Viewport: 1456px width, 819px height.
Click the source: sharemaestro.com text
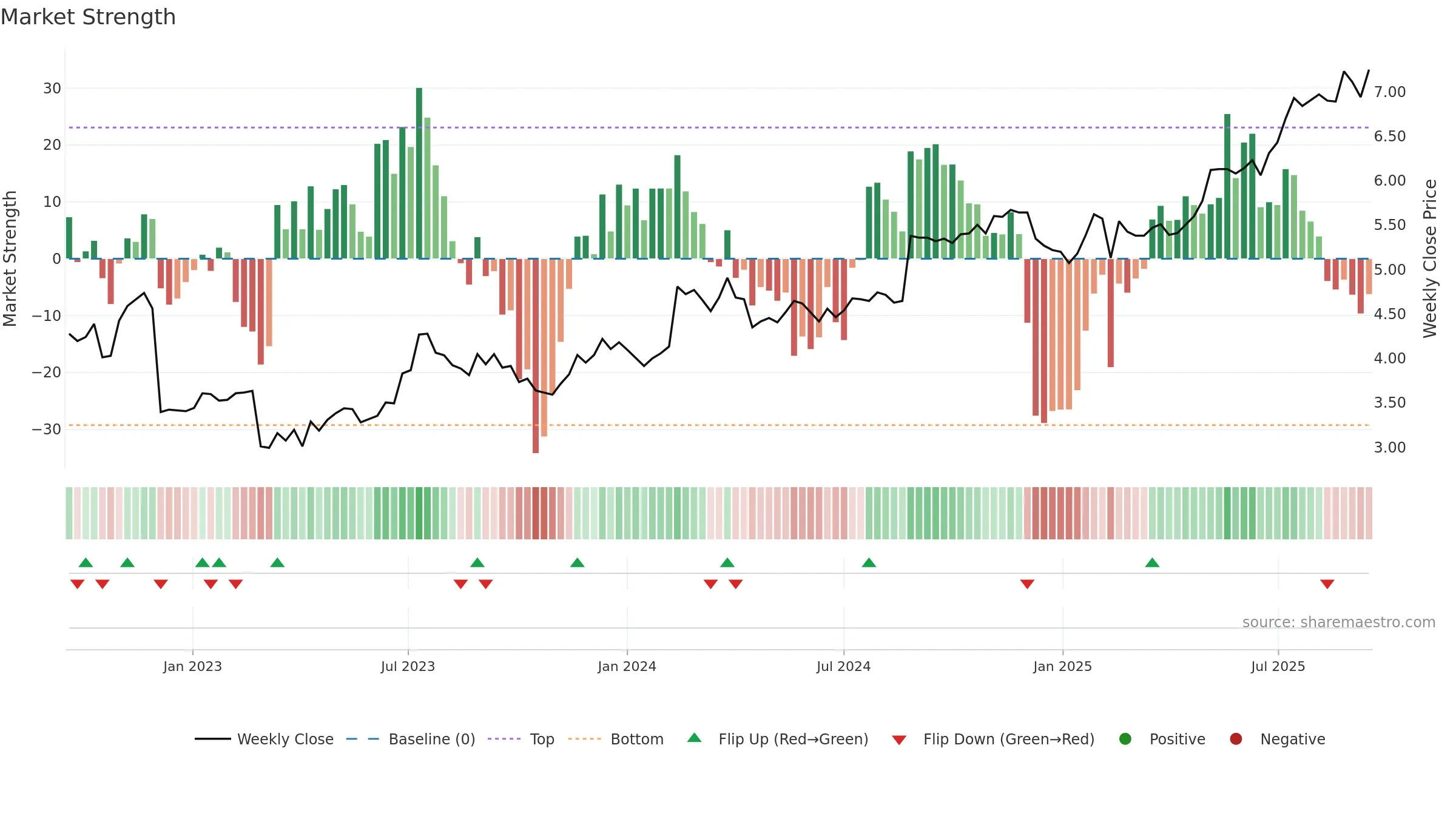(1339, 622)
